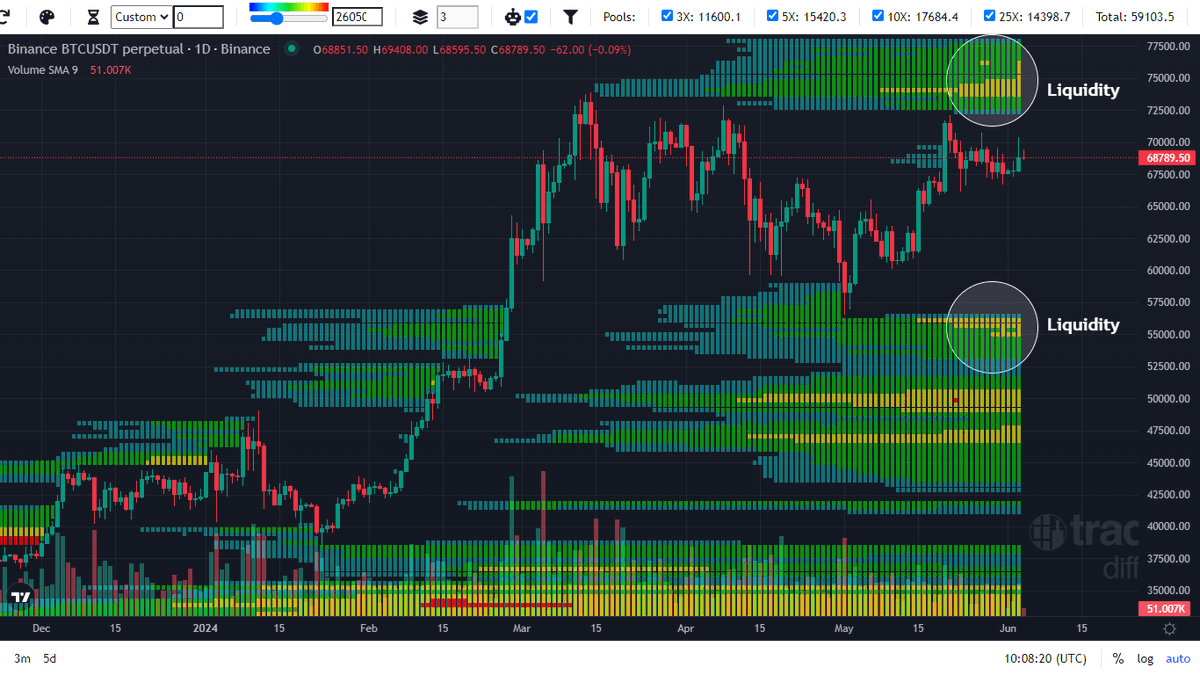Viewport: 1200px width, 675px height.
Task: Click the Feb label on the time axis
Action: pos(368,629)
